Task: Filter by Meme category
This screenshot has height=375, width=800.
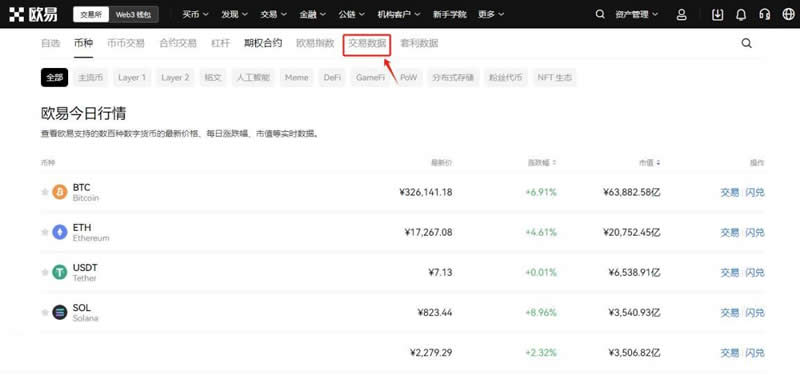Action: 296,78
